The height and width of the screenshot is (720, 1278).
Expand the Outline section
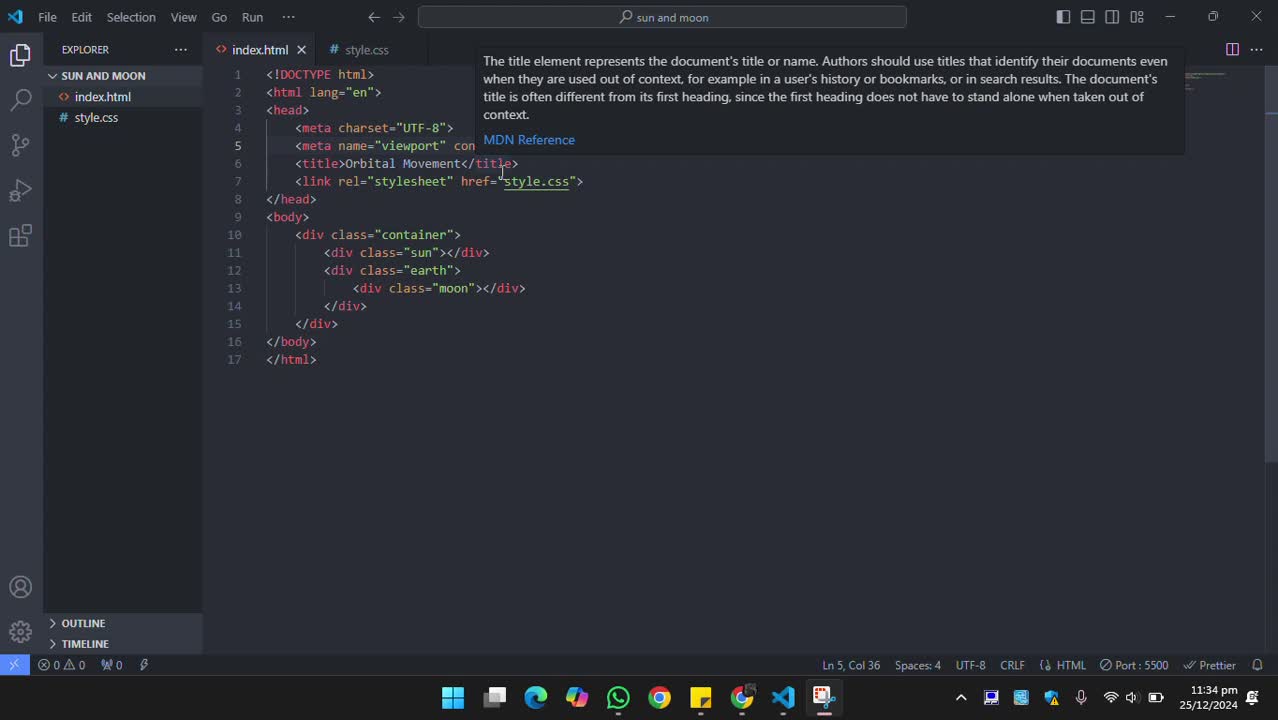pyautogui.click(x=83, y=623)
